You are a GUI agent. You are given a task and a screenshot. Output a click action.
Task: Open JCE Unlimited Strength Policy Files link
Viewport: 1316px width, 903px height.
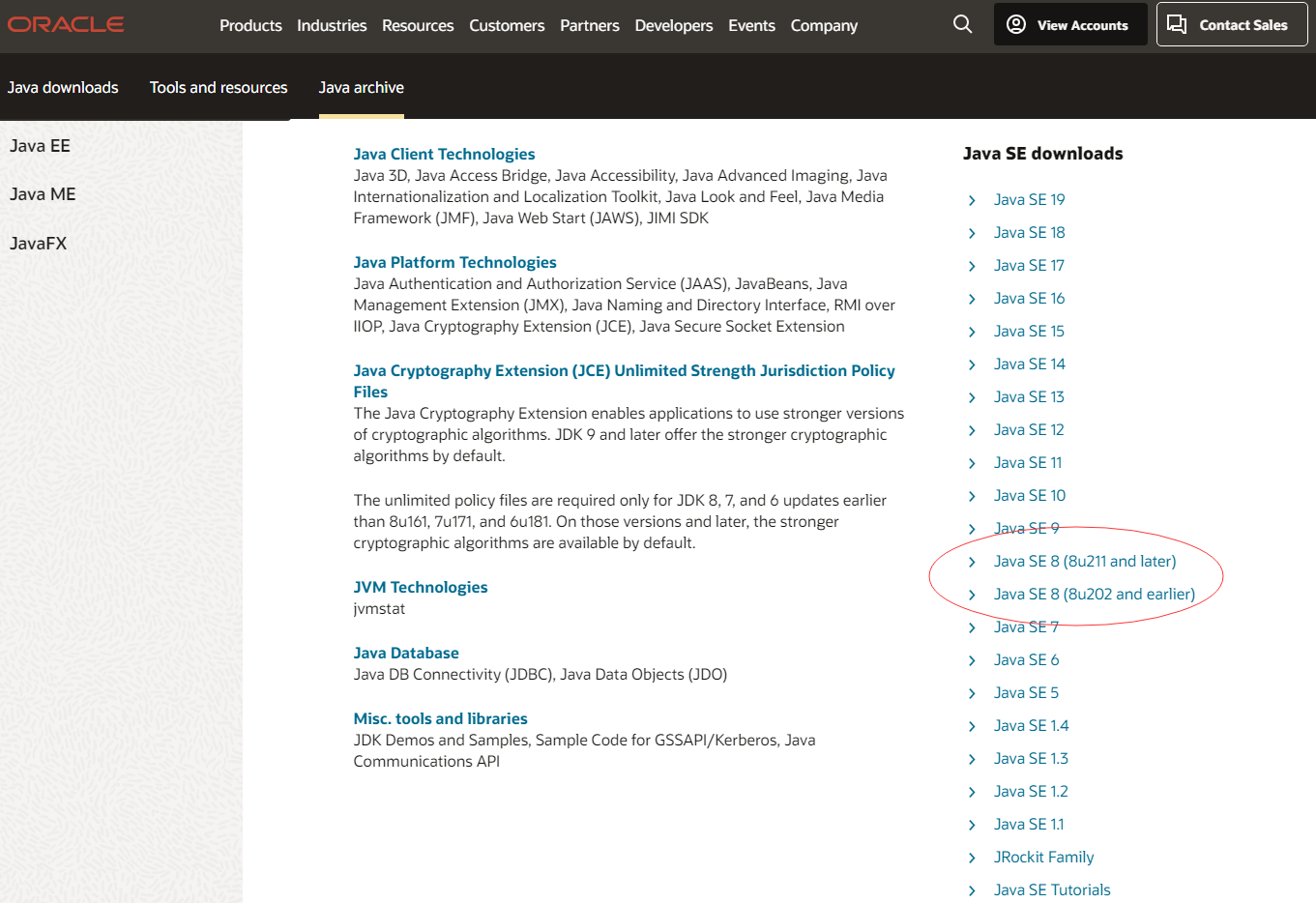[x=624, y=381]
